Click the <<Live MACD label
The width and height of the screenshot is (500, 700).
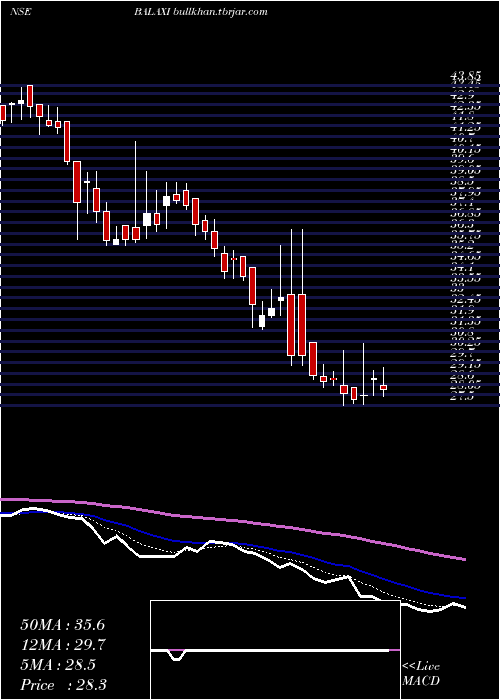421,674
